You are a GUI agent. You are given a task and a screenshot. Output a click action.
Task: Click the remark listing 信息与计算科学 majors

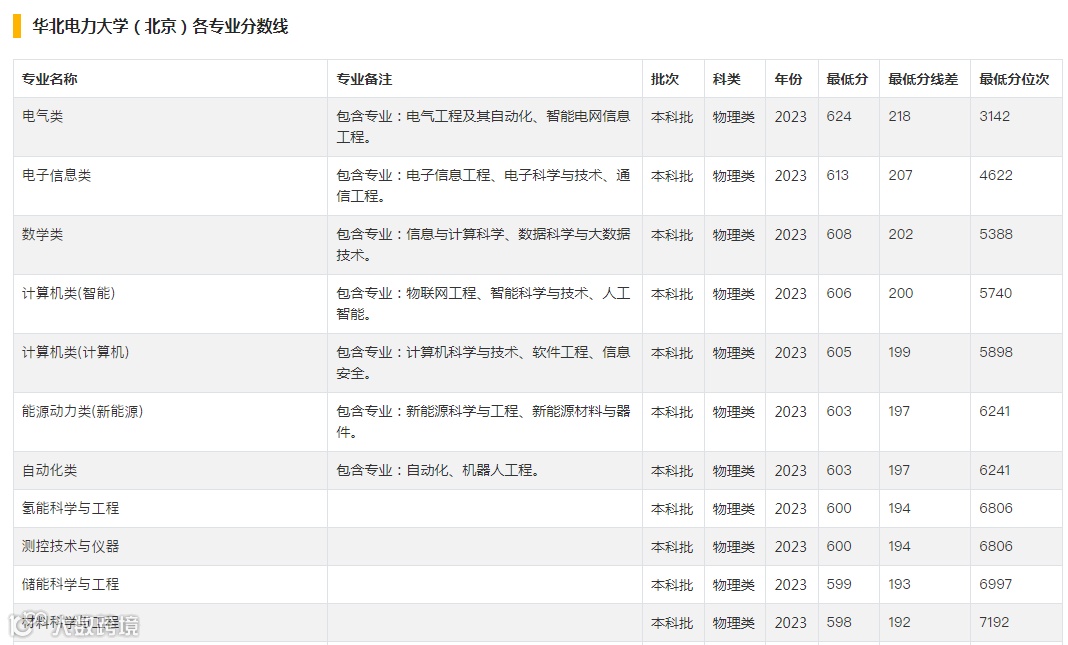pos(484,245)
